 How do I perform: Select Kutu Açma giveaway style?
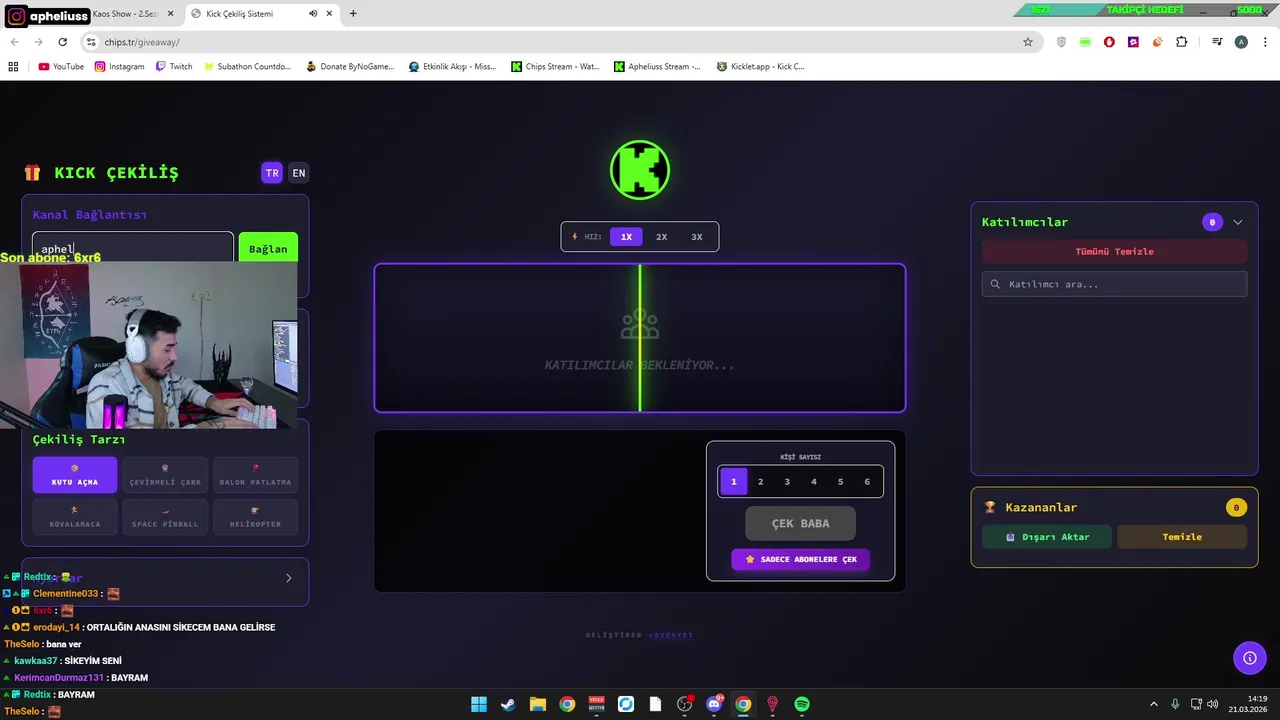pos(75,475)
